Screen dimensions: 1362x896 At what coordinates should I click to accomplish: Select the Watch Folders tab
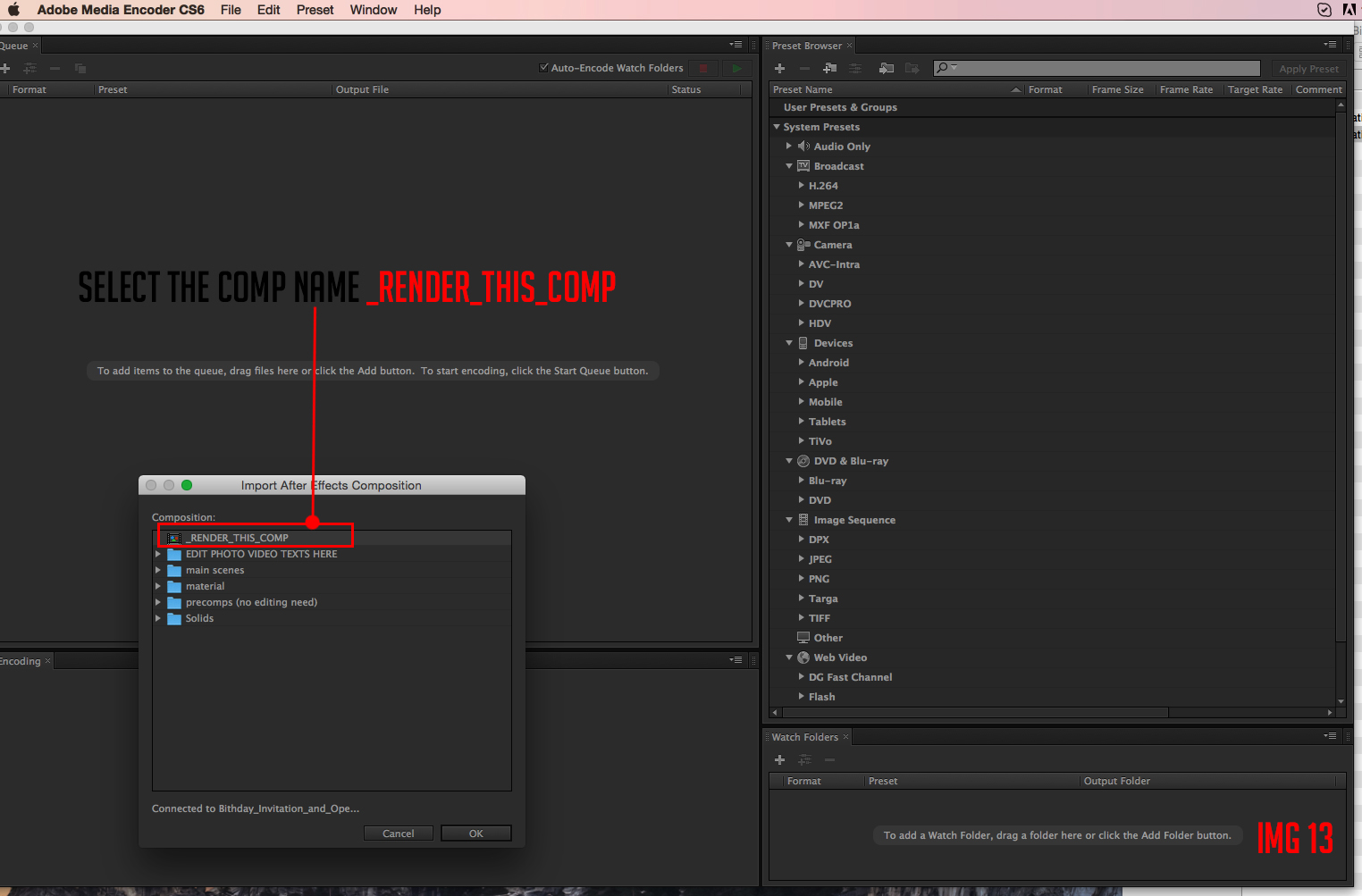click(804, 737)
